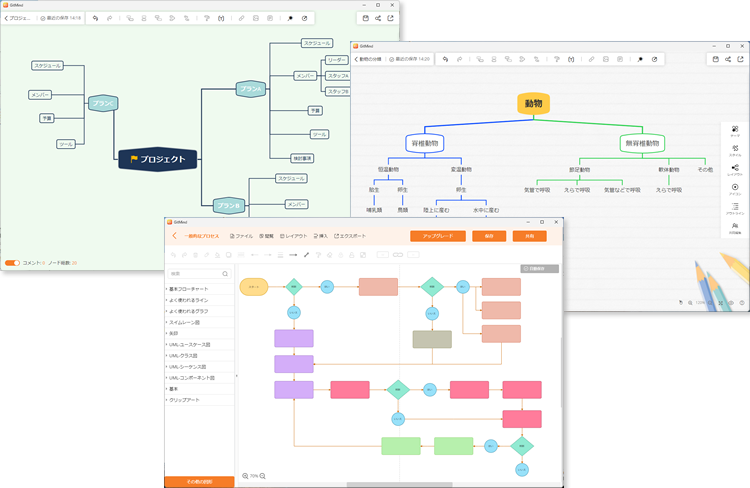Click the orange アップグレード button
Screen dimensions: 750x488
pyautogui.click(x=438, y=236)
